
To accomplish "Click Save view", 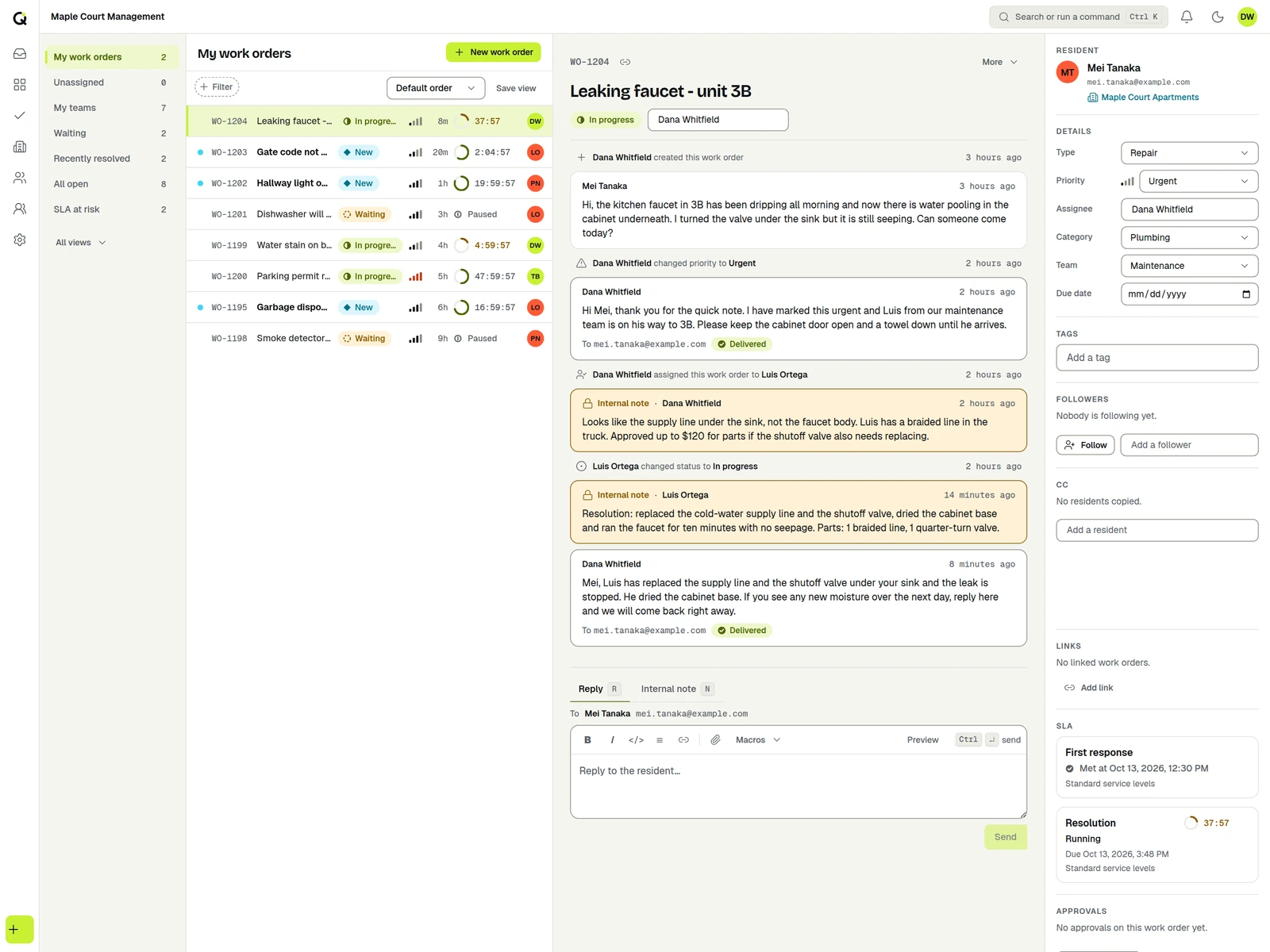I will point(516,88).
